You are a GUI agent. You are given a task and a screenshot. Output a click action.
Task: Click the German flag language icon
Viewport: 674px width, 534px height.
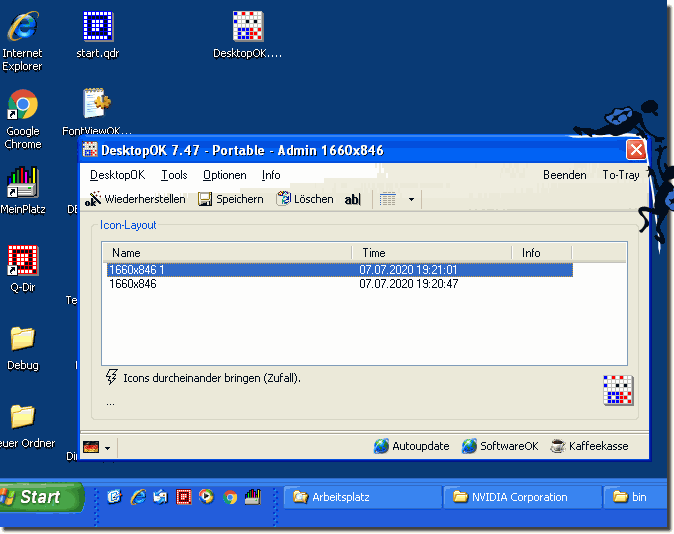pyautogui.click(x=91, y=447)
